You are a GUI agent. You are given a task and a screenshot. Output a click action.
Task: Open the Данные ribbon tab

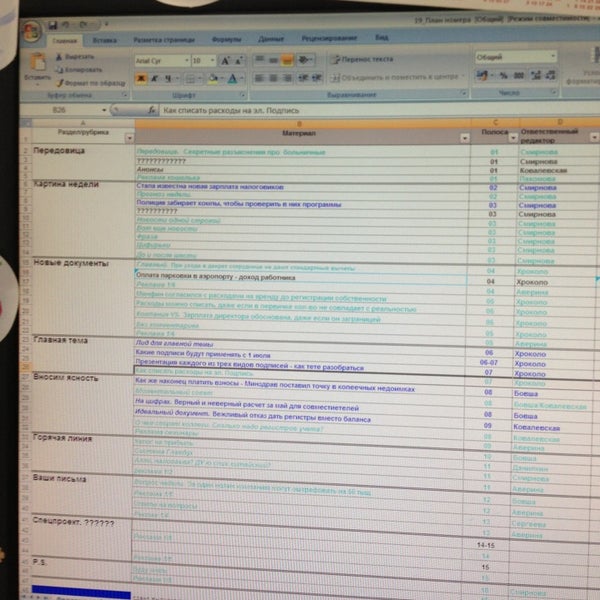pyautogui.click(x=271, y=39)
